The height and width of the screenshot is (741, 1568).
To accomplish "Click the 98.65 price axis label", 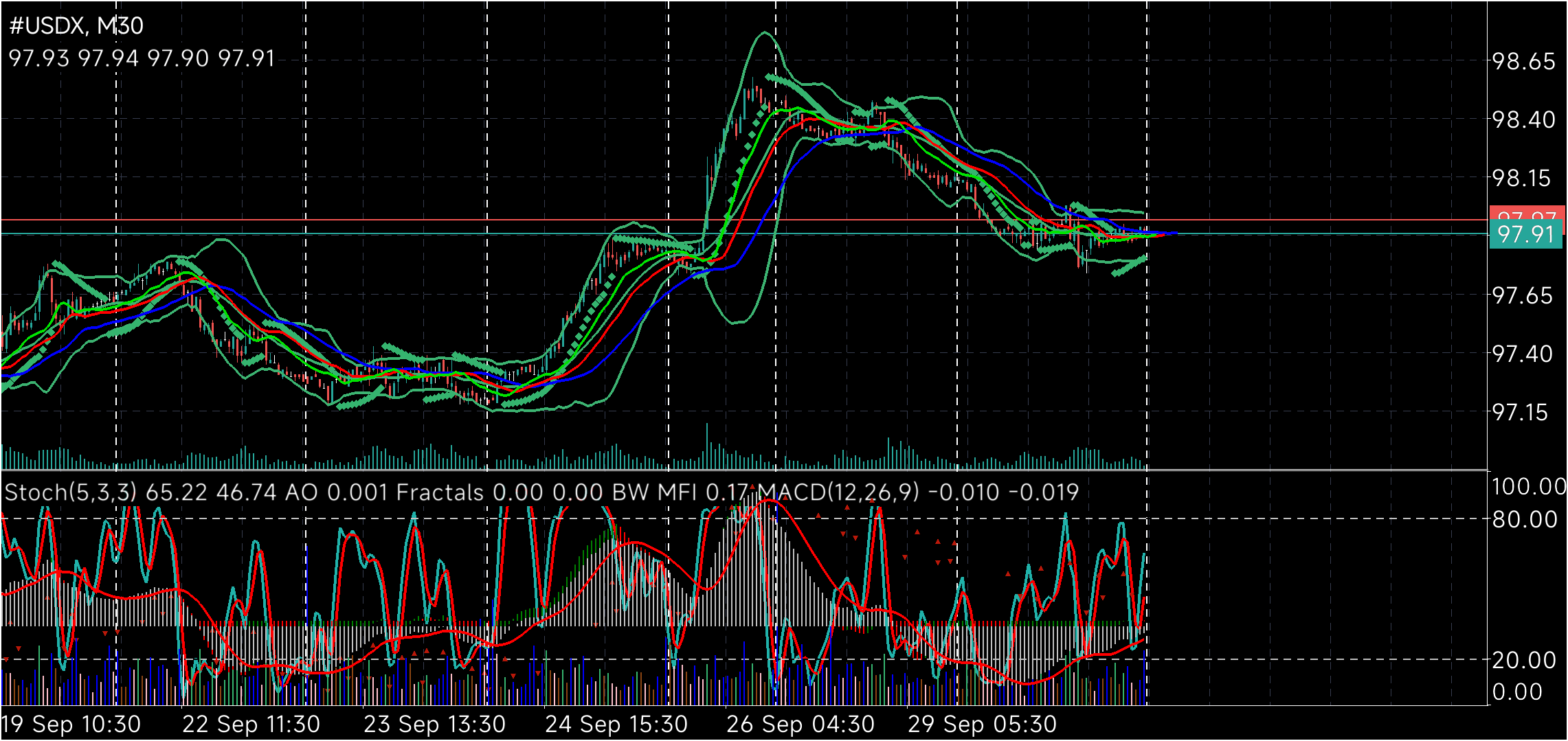I will tap(1523, 61).
